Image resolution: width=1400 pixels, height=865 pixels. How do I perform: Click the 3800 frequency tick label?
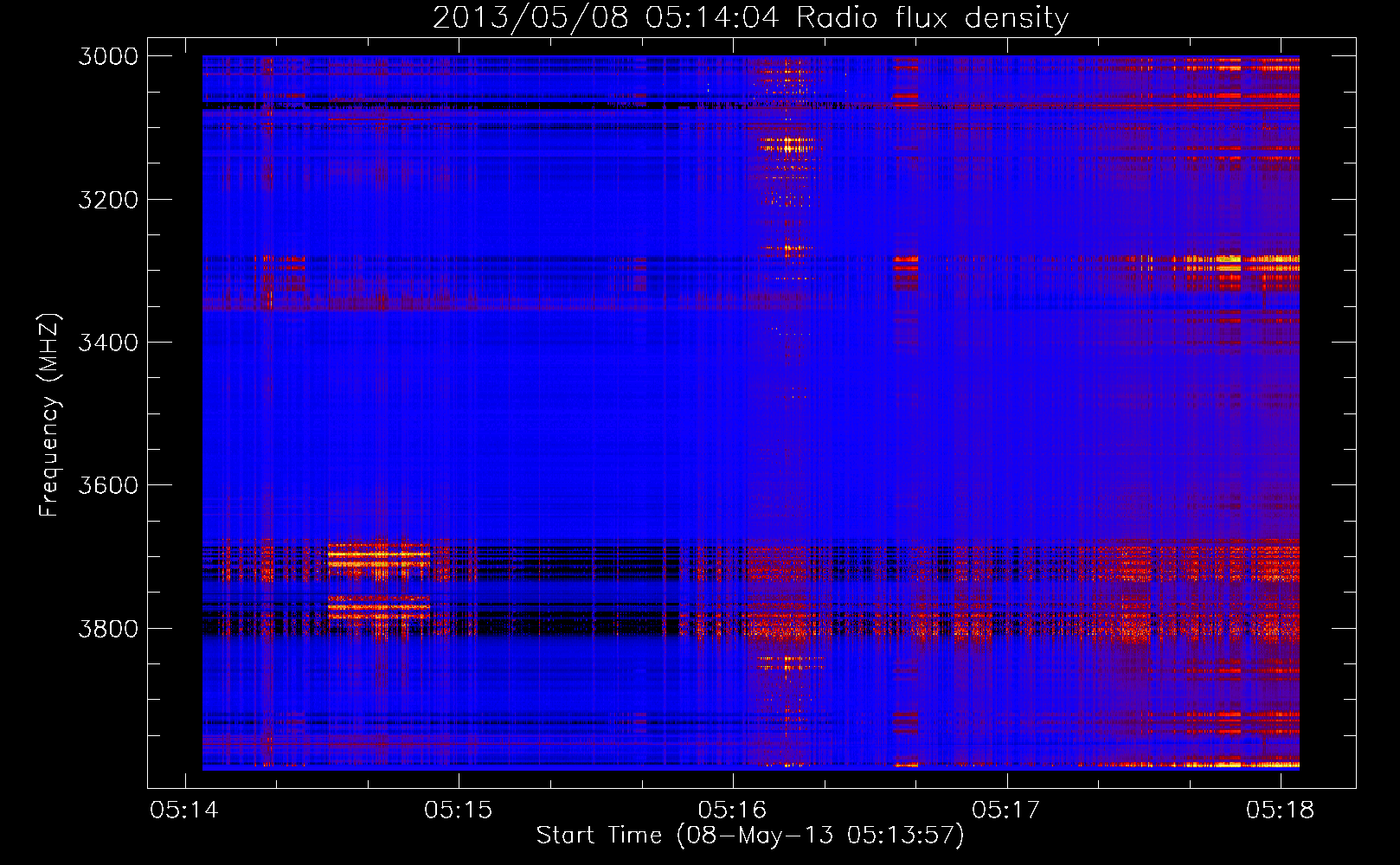click(x=108, y=628)
